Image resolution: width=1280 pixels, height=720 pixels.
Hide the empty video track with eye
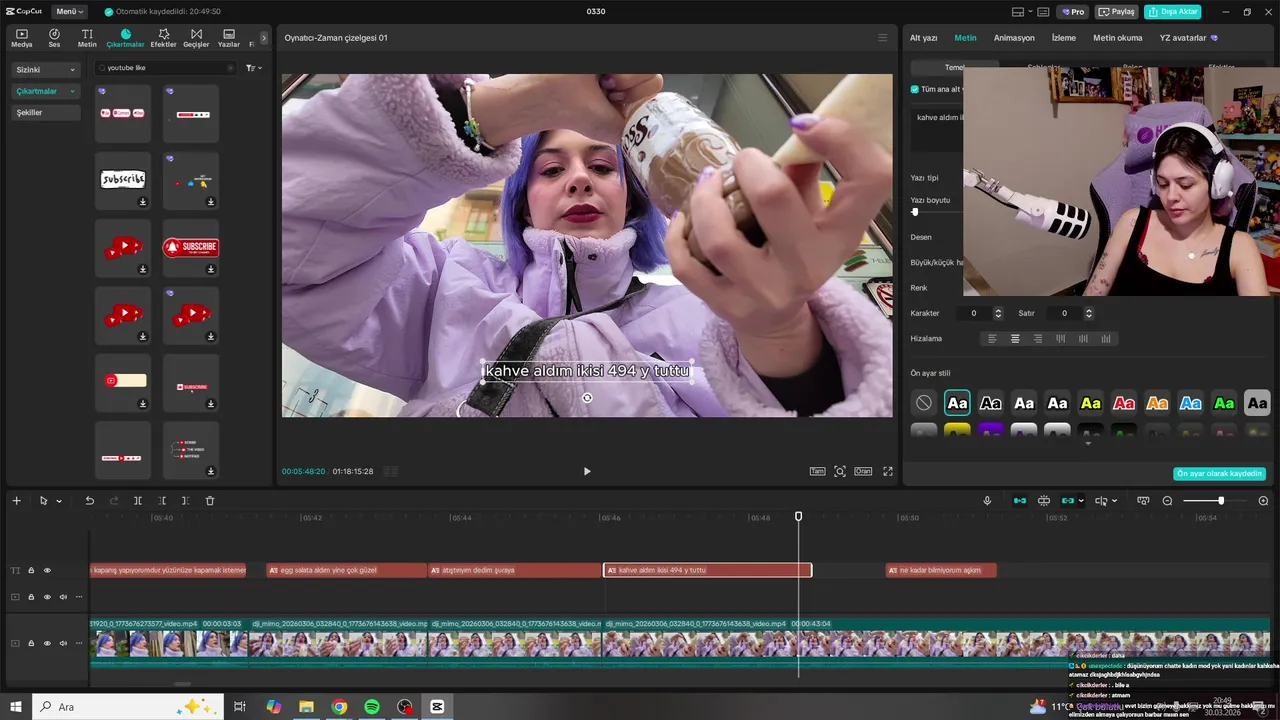47,597
